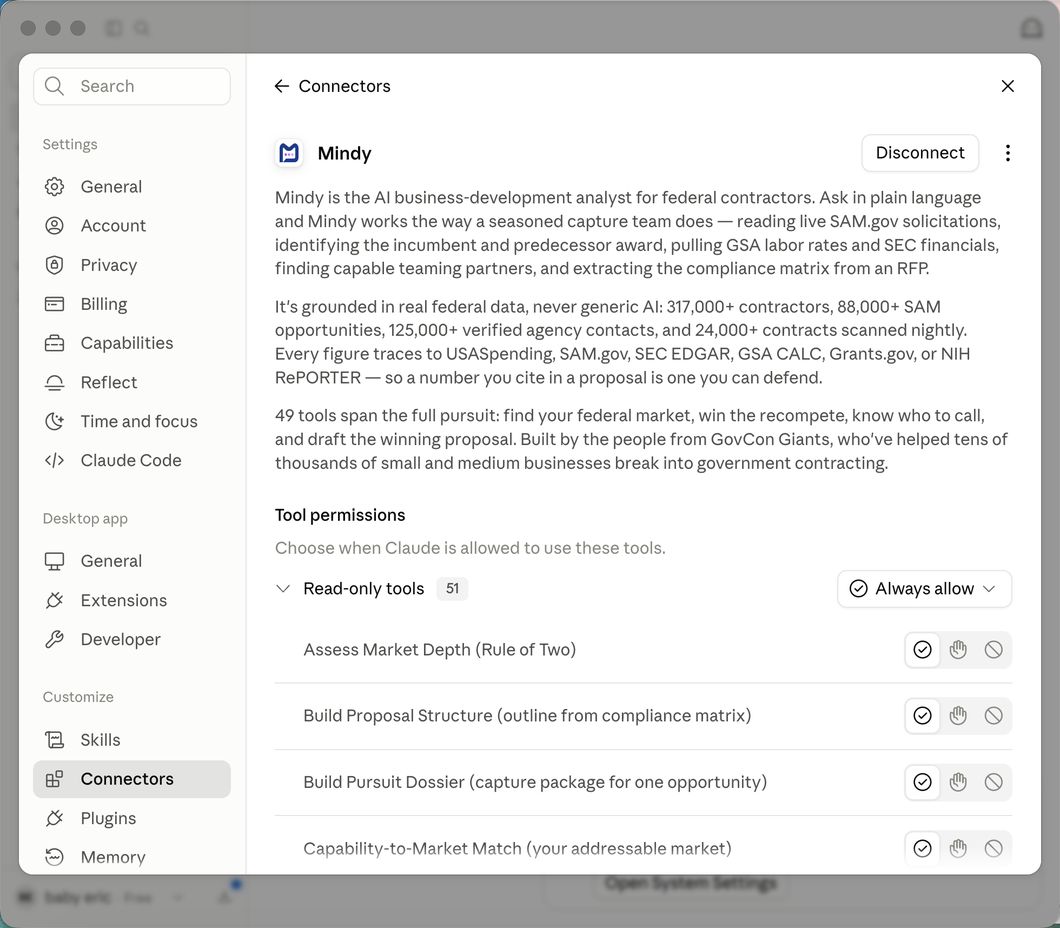Click the Memory sidebar icon

(54, 857)
